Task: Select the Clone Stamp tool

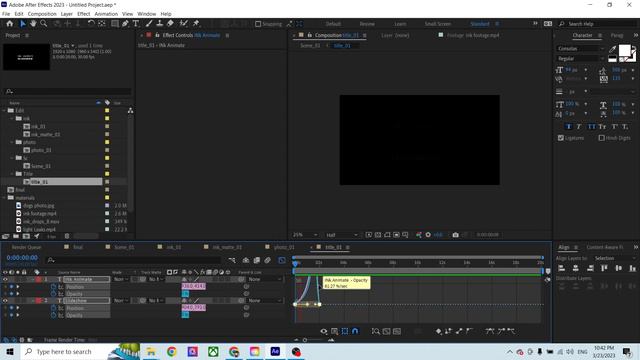Action: tap(160, 24)
